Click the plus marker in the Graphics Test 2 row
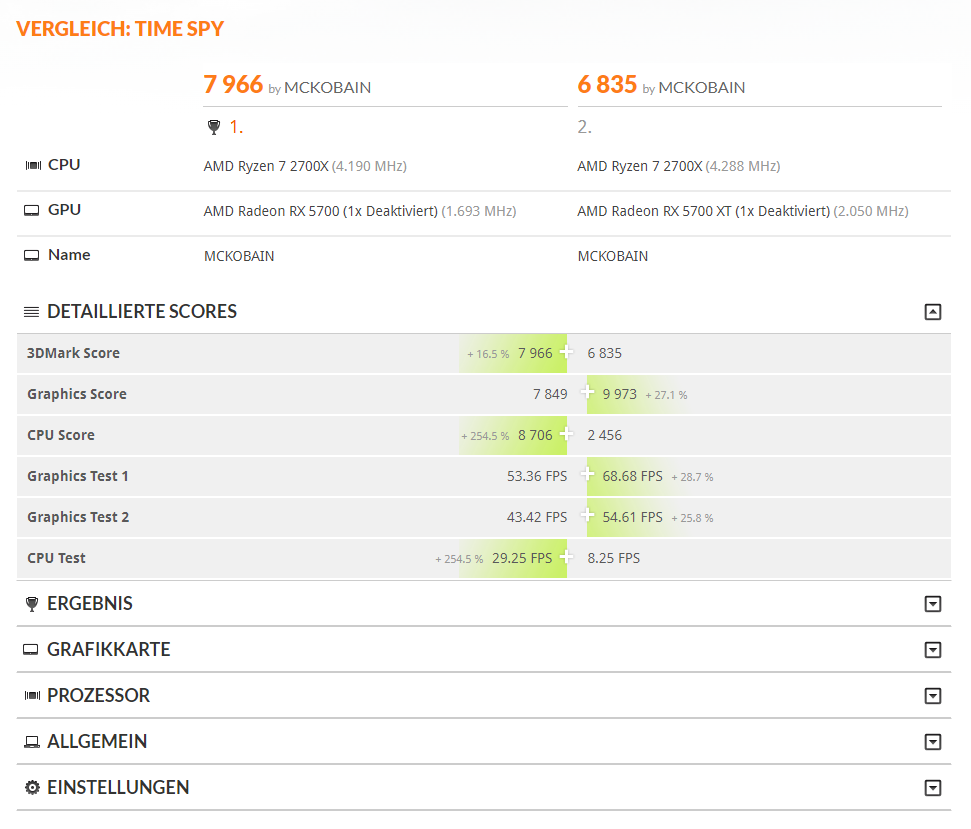This screenshot has width=971, height=829. pos(587,515)
